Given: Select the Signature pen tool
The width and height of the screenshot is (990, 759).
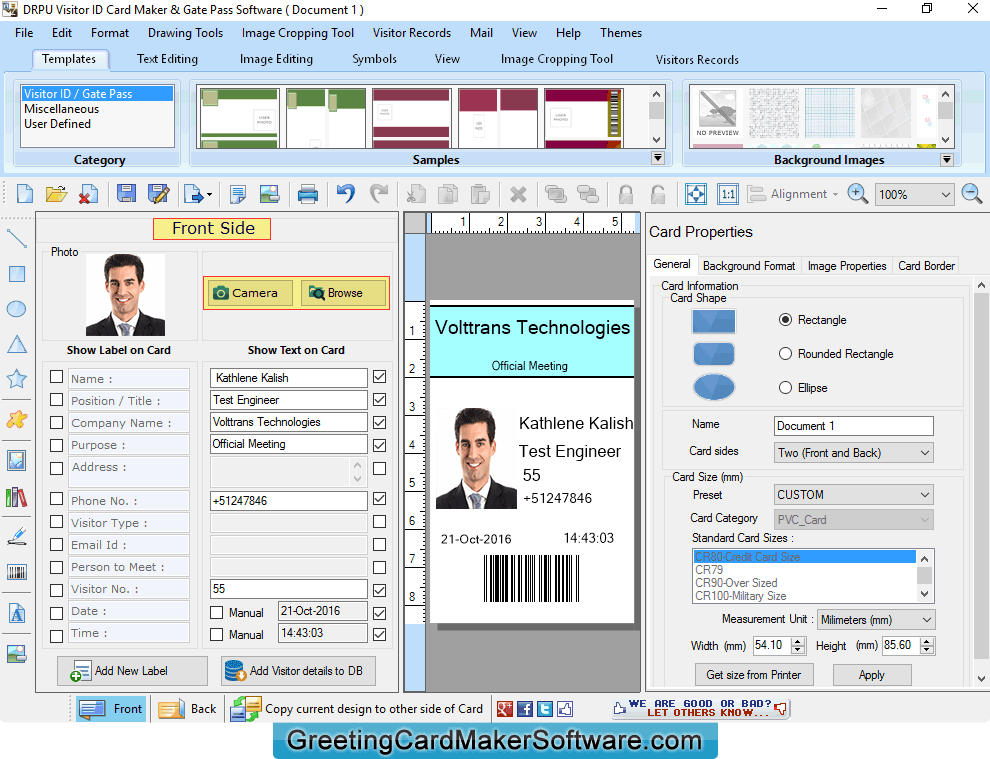Looking at the screenshot, I should point(16,536).
